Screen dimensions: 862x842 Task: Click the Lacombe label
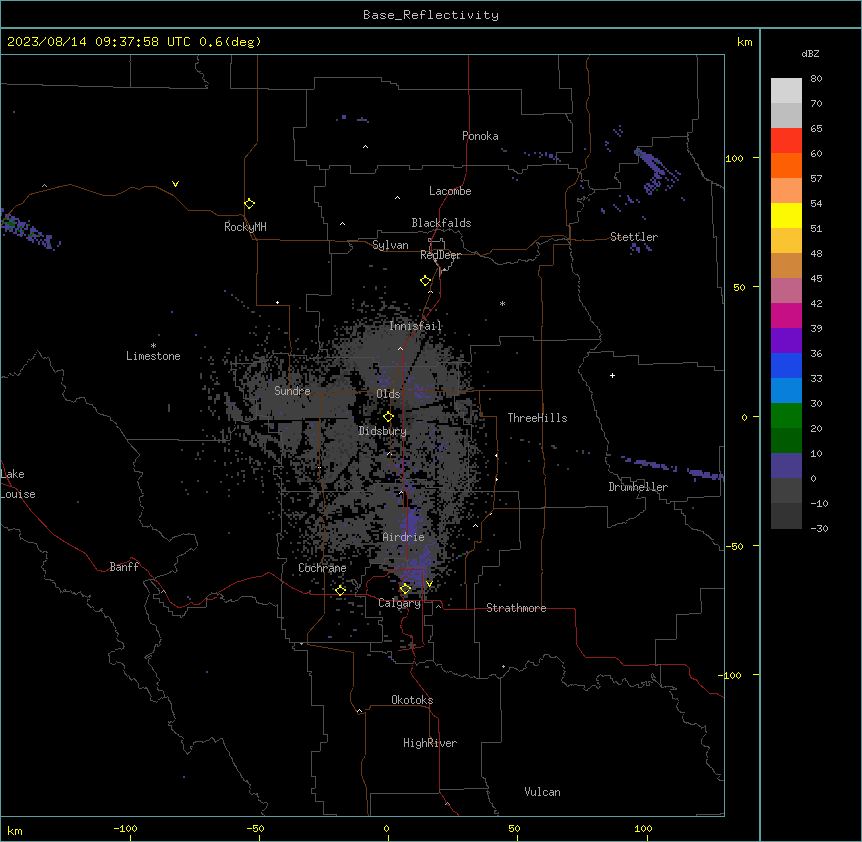[x=450, y=191]
